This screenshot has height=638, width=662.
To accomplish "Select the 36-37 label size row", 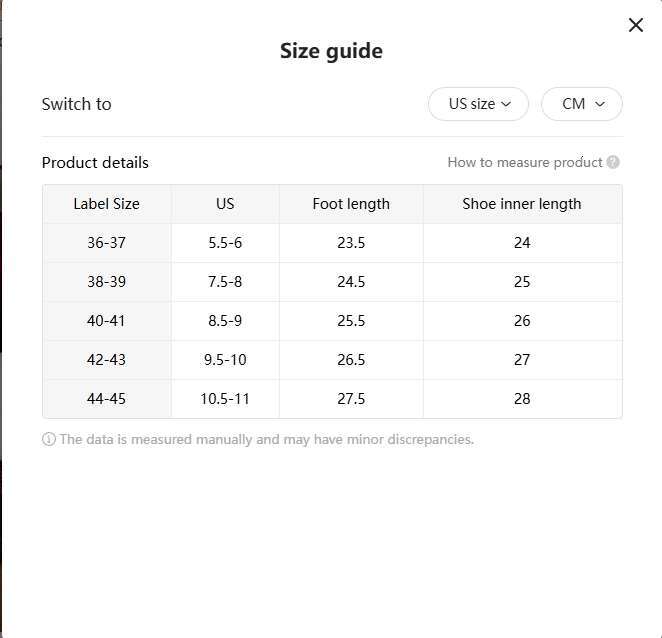I will 106,243.
